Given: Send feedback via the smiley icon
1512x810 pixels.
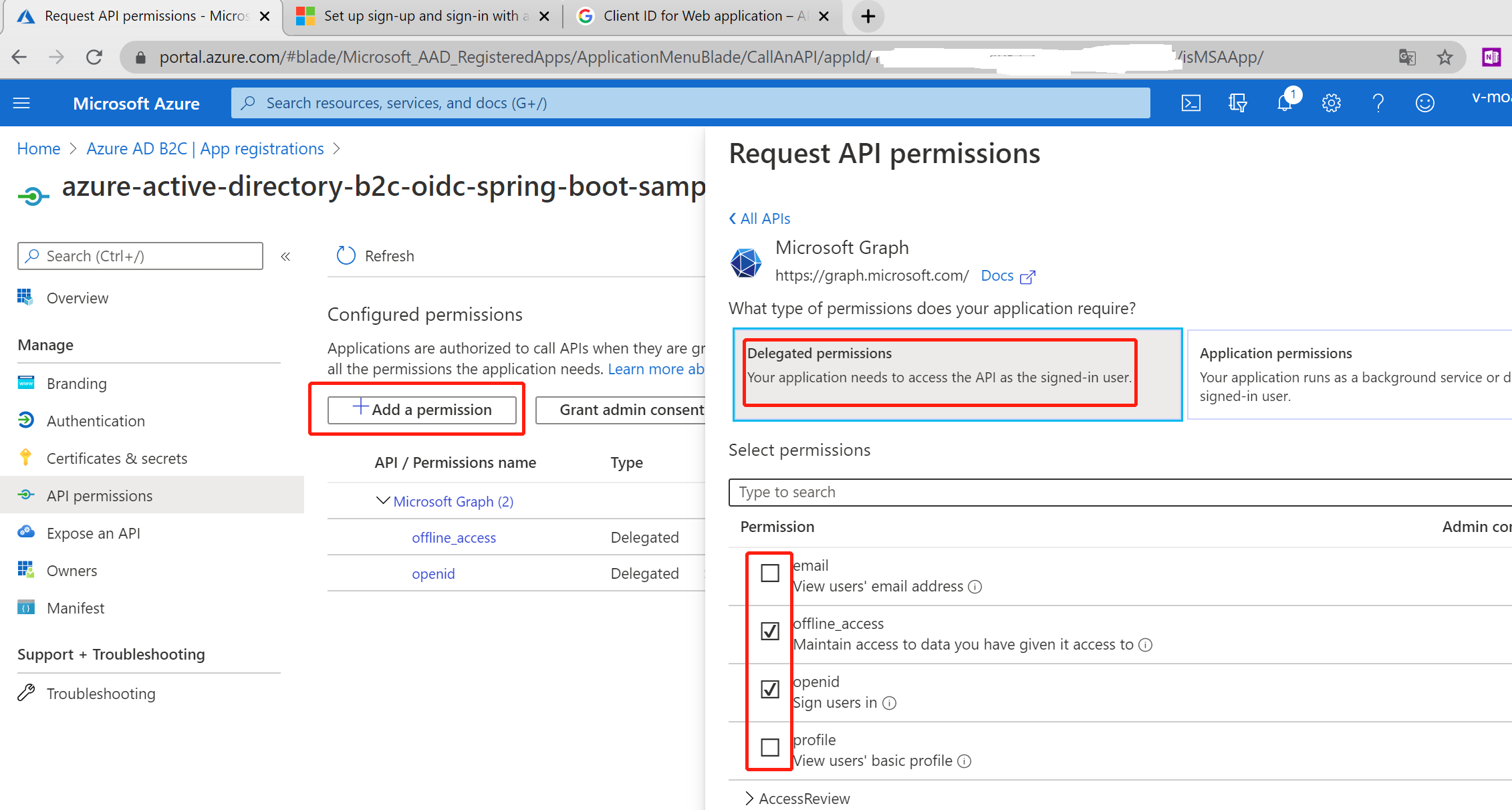Looking at the screenshot, I should (1424, 103).
